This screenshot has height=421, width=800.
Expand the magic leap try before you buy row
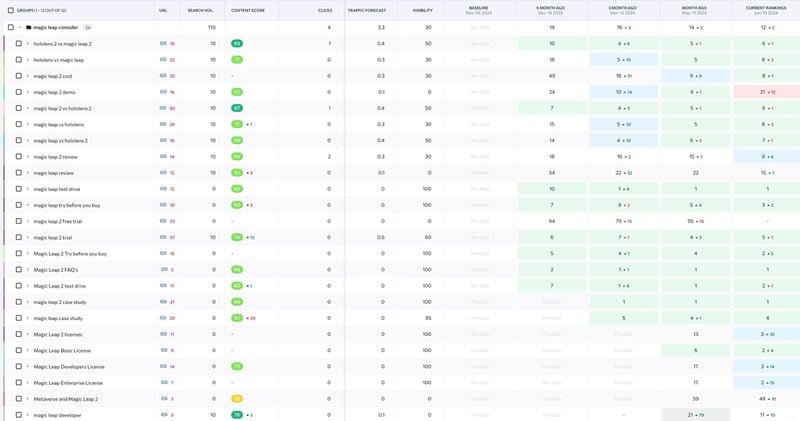pyautogui.click(x=28, y=205)
